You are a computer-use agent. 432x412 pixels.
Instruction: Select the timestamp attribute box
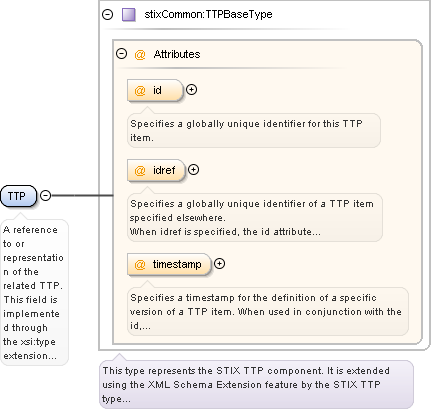coord(169,265)
